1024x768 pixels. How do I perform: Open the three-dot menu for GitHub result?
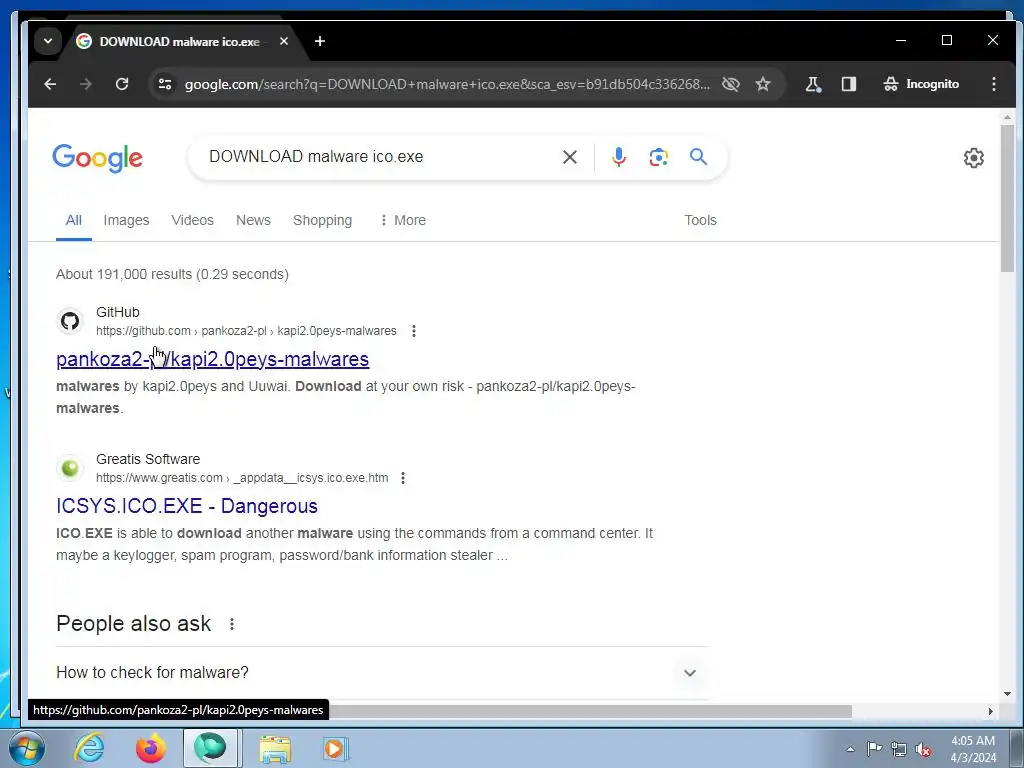coord(413,331)
